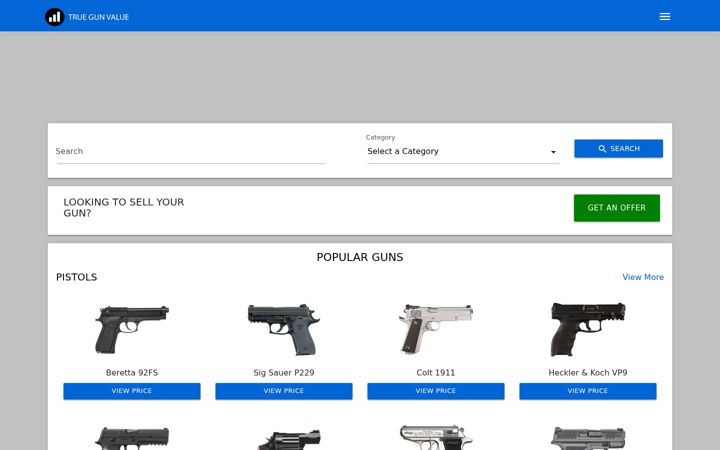
Task: Open the Select a Category dropdown
Action: click(x=463, y=151)
